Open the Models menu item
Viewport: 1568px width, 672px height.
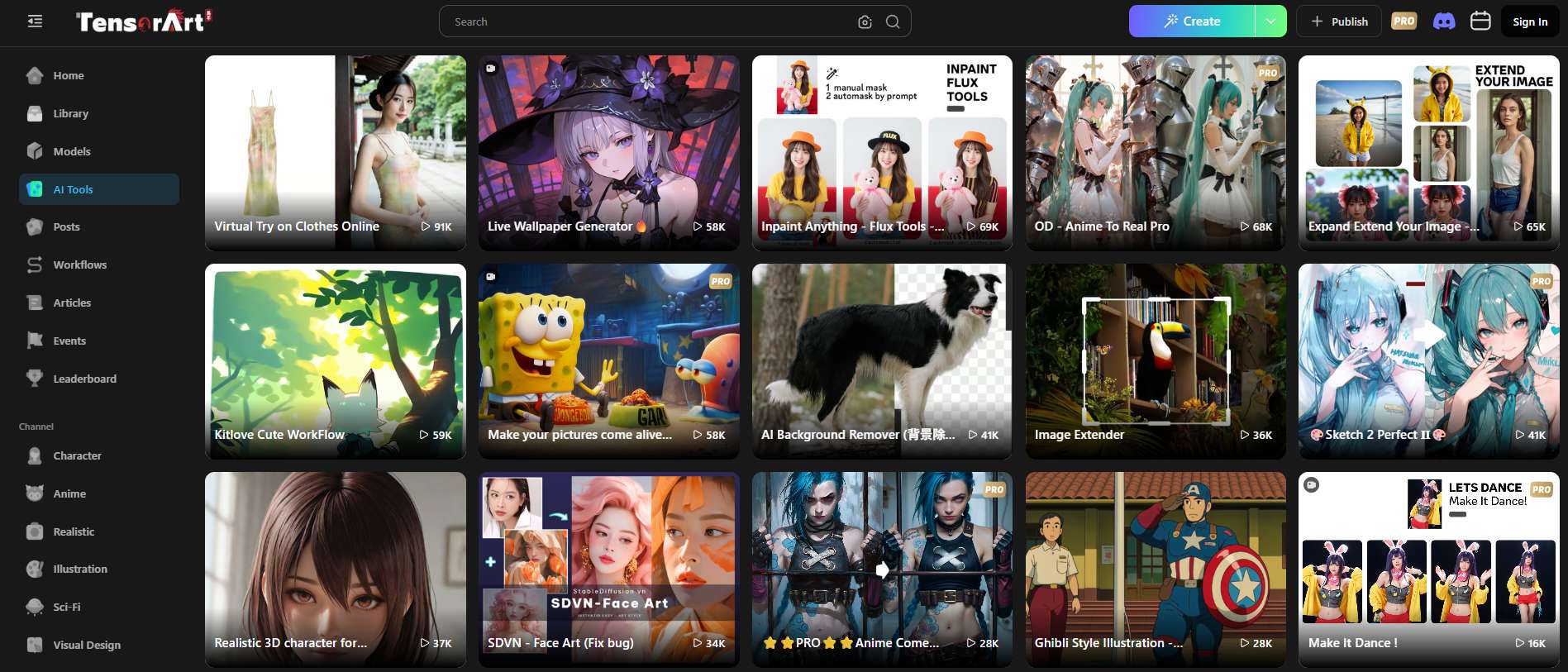pyautogui.click(x=99, y=151)
